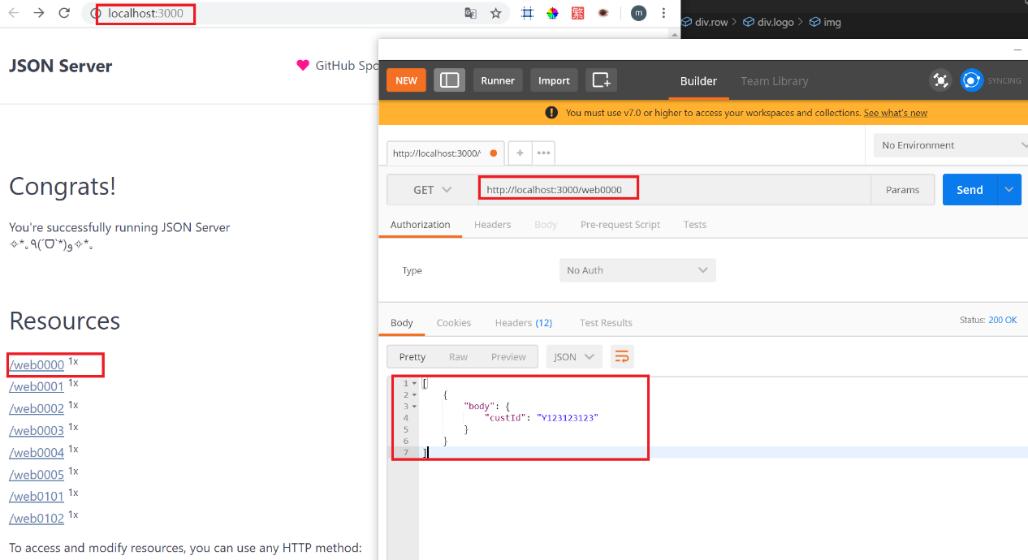This screenshot has width=1028, height=560.
Task: Collapse JSON line 1 fold arrow
Action: click(414, 383)
